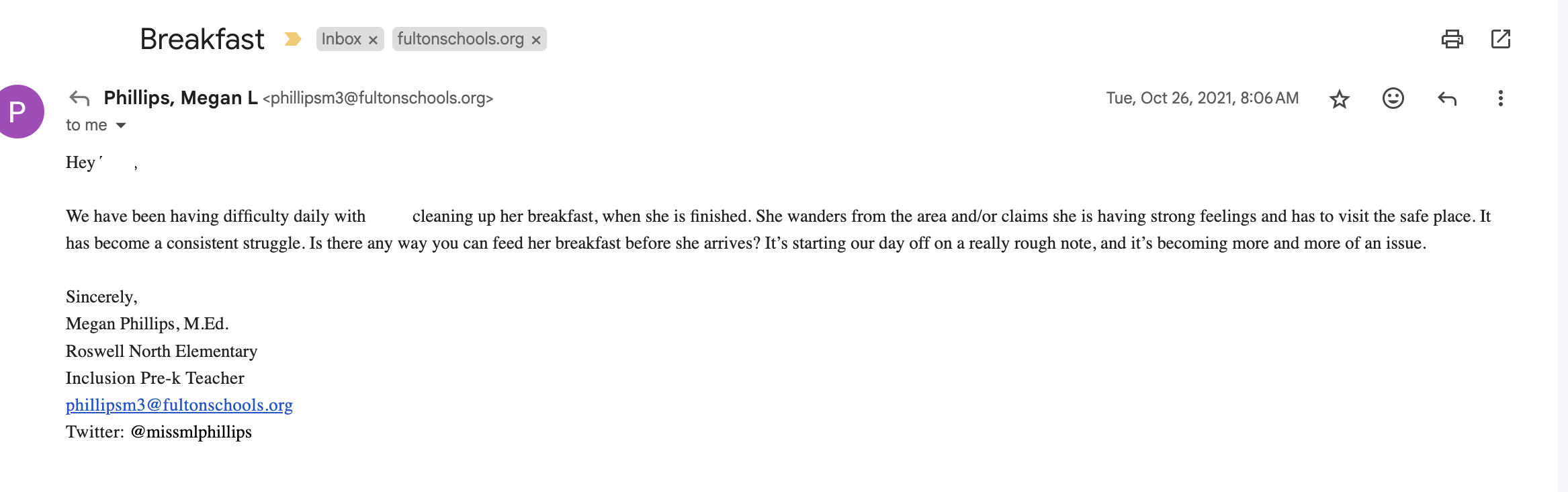Click the sender name Phillips, Megan L

180,98
